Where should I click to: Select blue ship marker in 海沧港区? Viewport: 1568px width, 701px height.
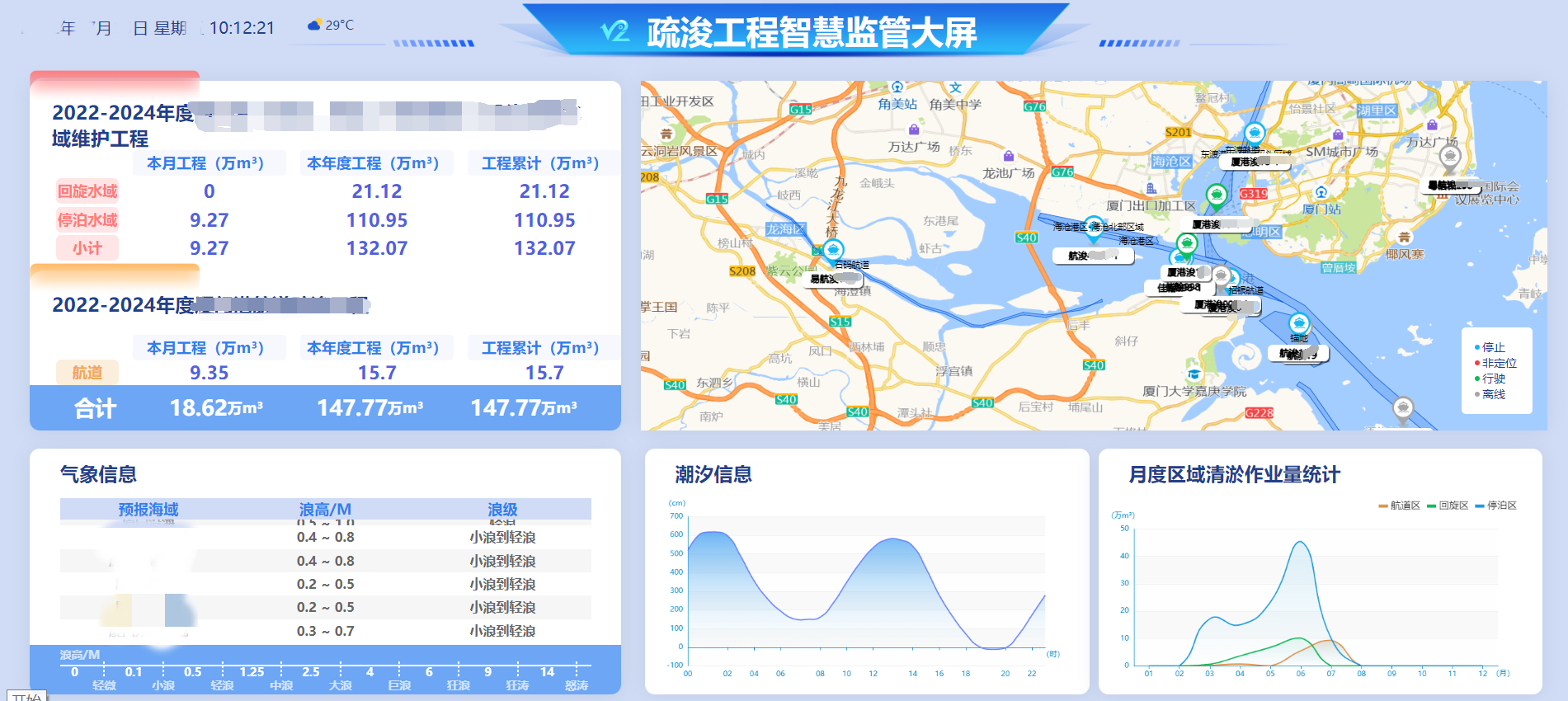(x=1094, y=226)
